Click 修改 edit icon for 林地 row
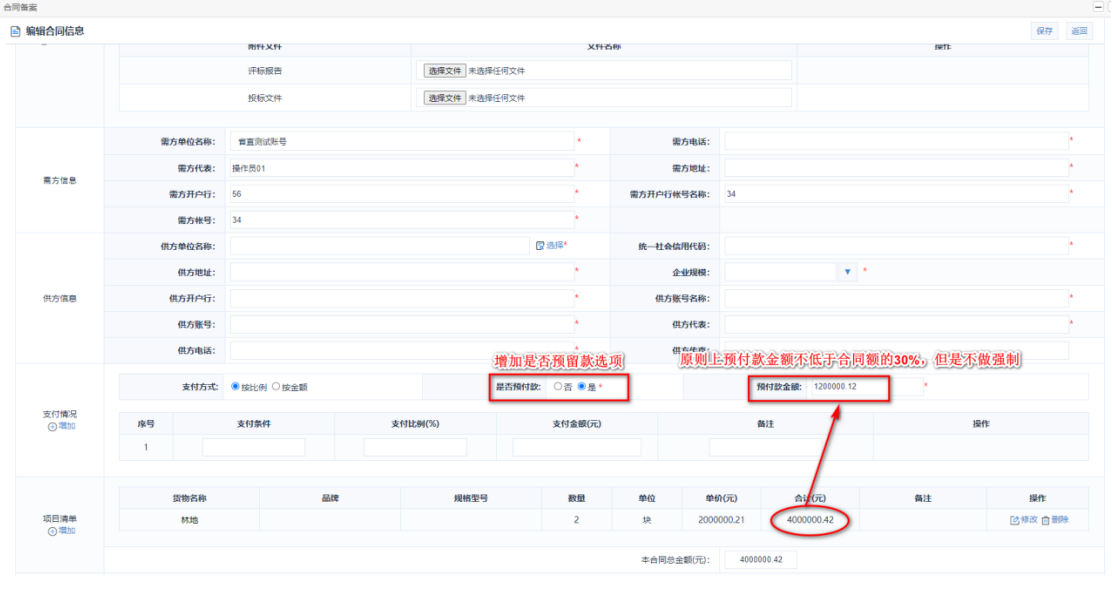The width and height of the screenshot is (1112, 592). [1015, 520]
